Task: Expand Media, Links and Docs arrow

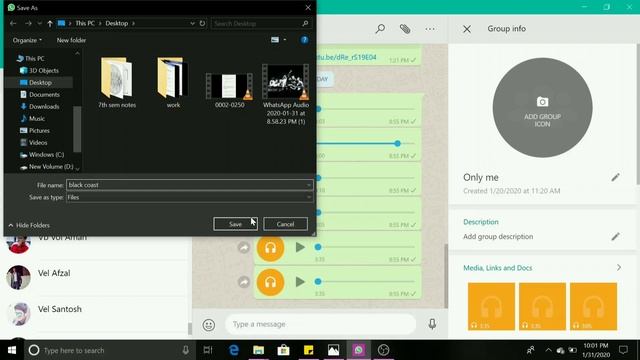Action: (x=619, y=268)
